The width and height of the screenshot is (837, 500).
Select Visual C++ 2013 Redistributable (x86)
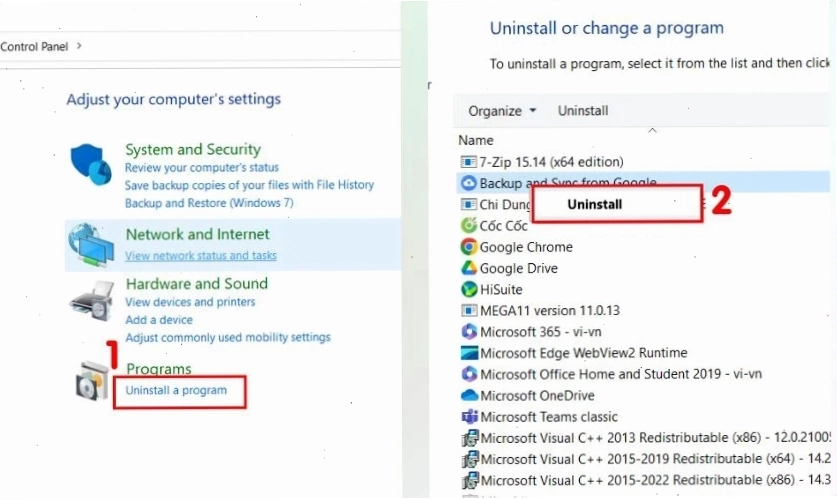(656, 438)
